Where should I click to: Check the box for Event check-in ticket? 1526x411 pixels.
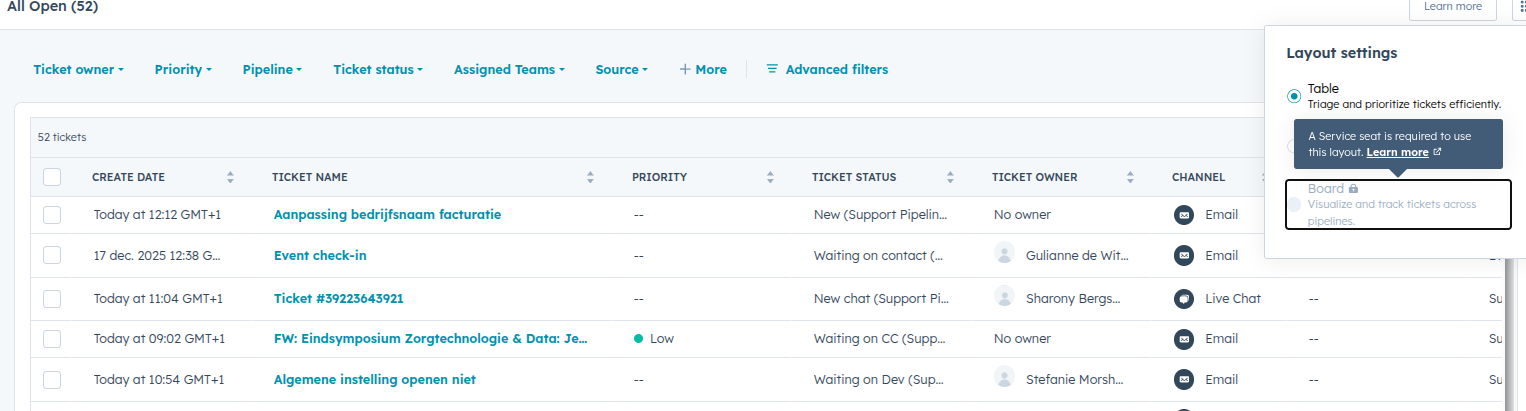[52, 256]
